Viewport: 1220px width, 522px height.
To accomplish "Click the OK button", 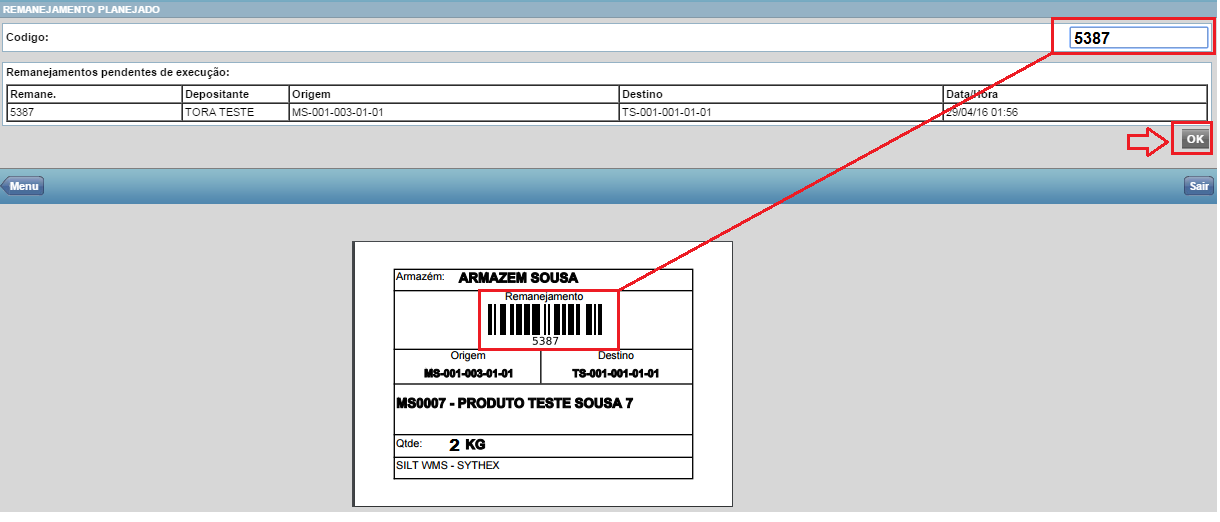I will point(1195,139).
